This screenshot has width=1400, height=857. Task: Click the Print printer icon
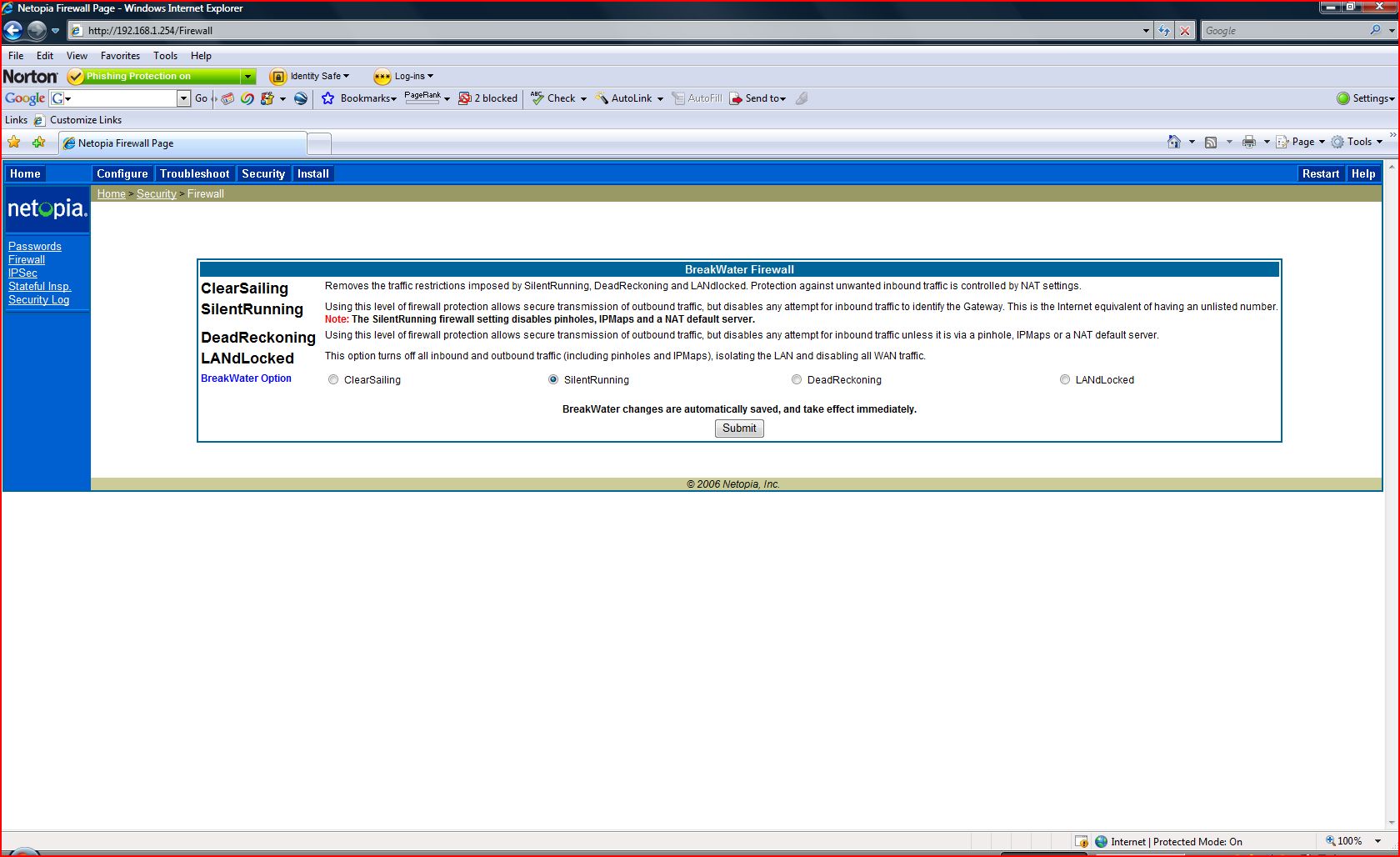tap(1248, 142)
